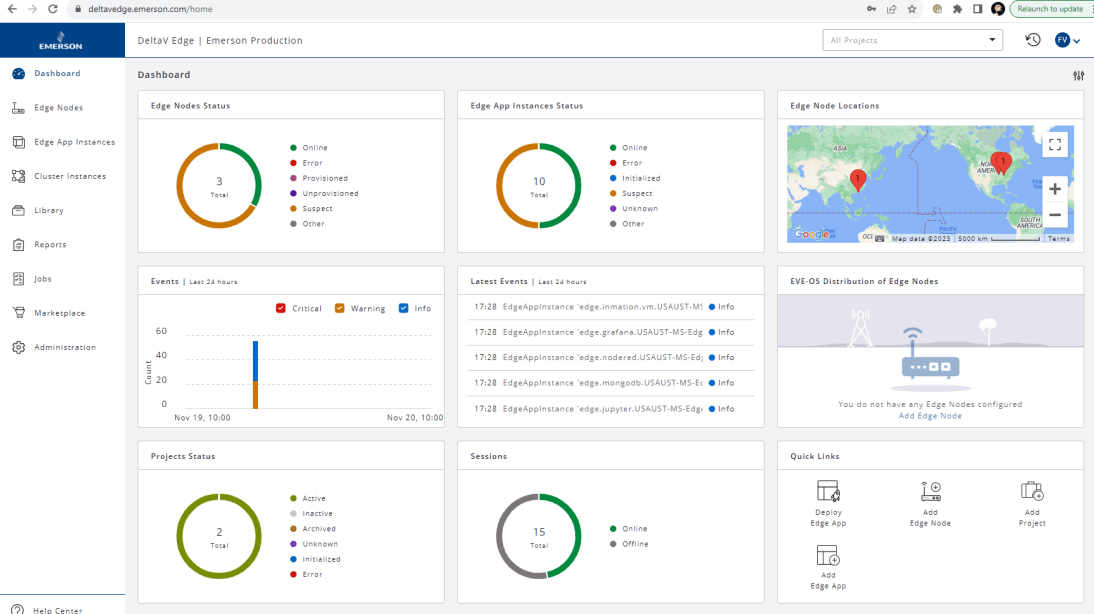Select Administration in the navigation menu
Viewport: 1094px width, 614px height.
point(17,347)
